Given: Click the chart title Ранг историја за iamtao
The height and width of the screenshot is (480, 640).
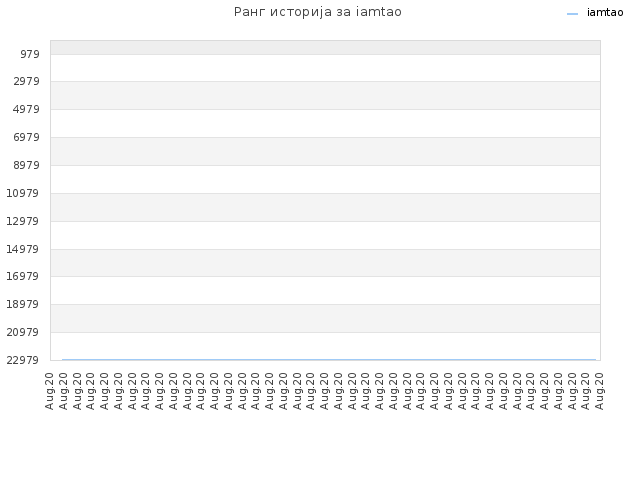Looking at the screenshot, I should (318, 12).
